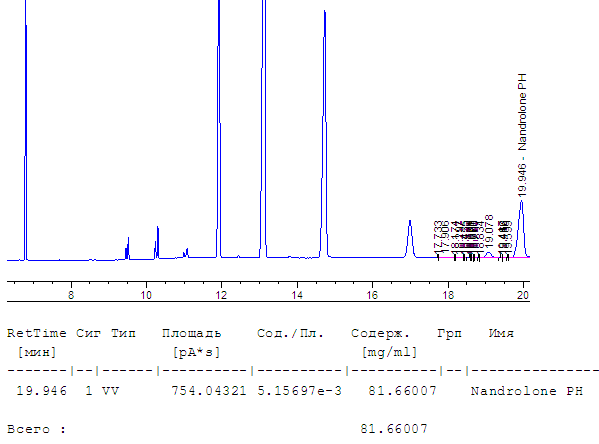Screen dimensions: 599x444
Task: Click the peak label 17.733
Action: point(438,235)
